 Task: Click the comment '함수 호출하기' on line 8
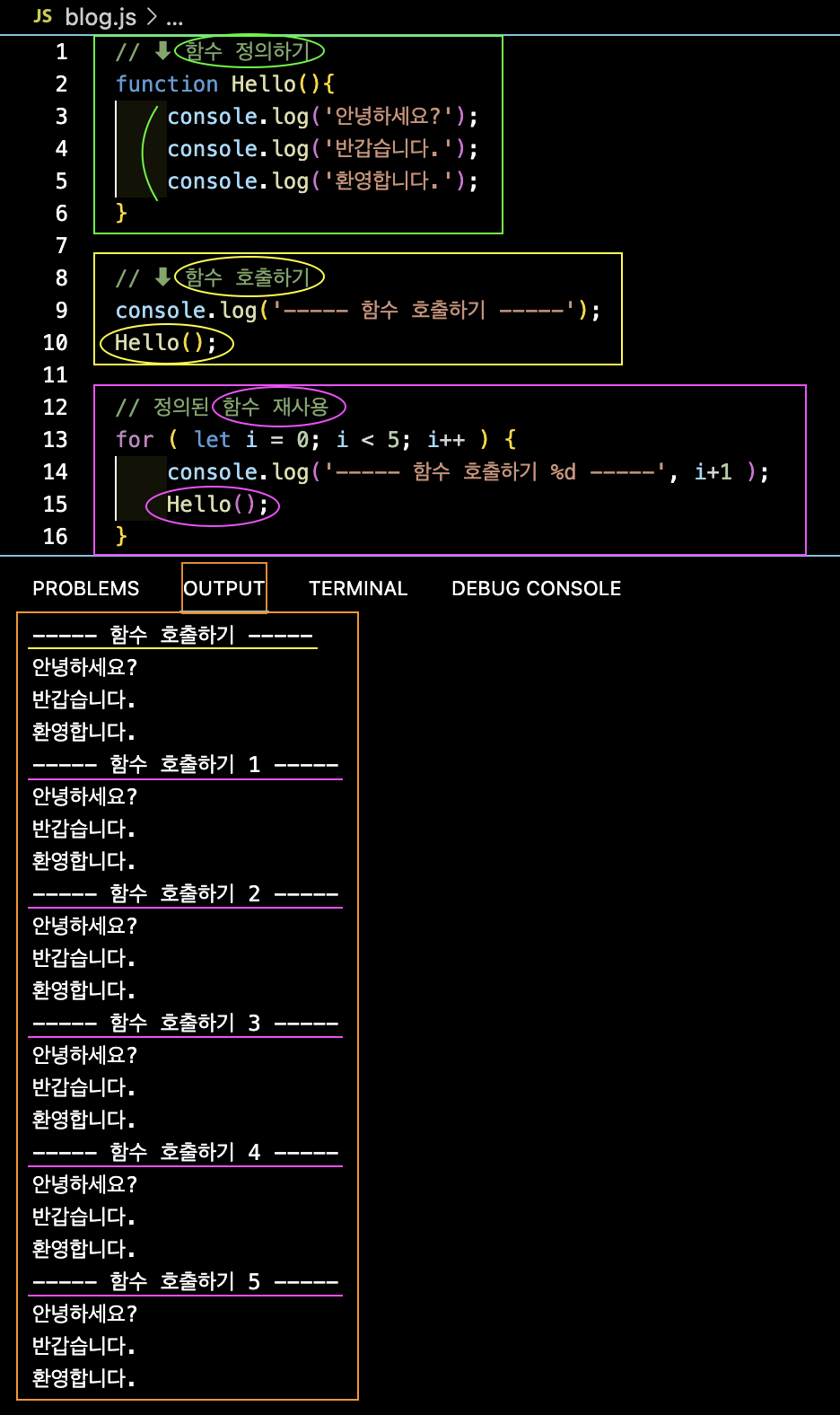point(248,277)
